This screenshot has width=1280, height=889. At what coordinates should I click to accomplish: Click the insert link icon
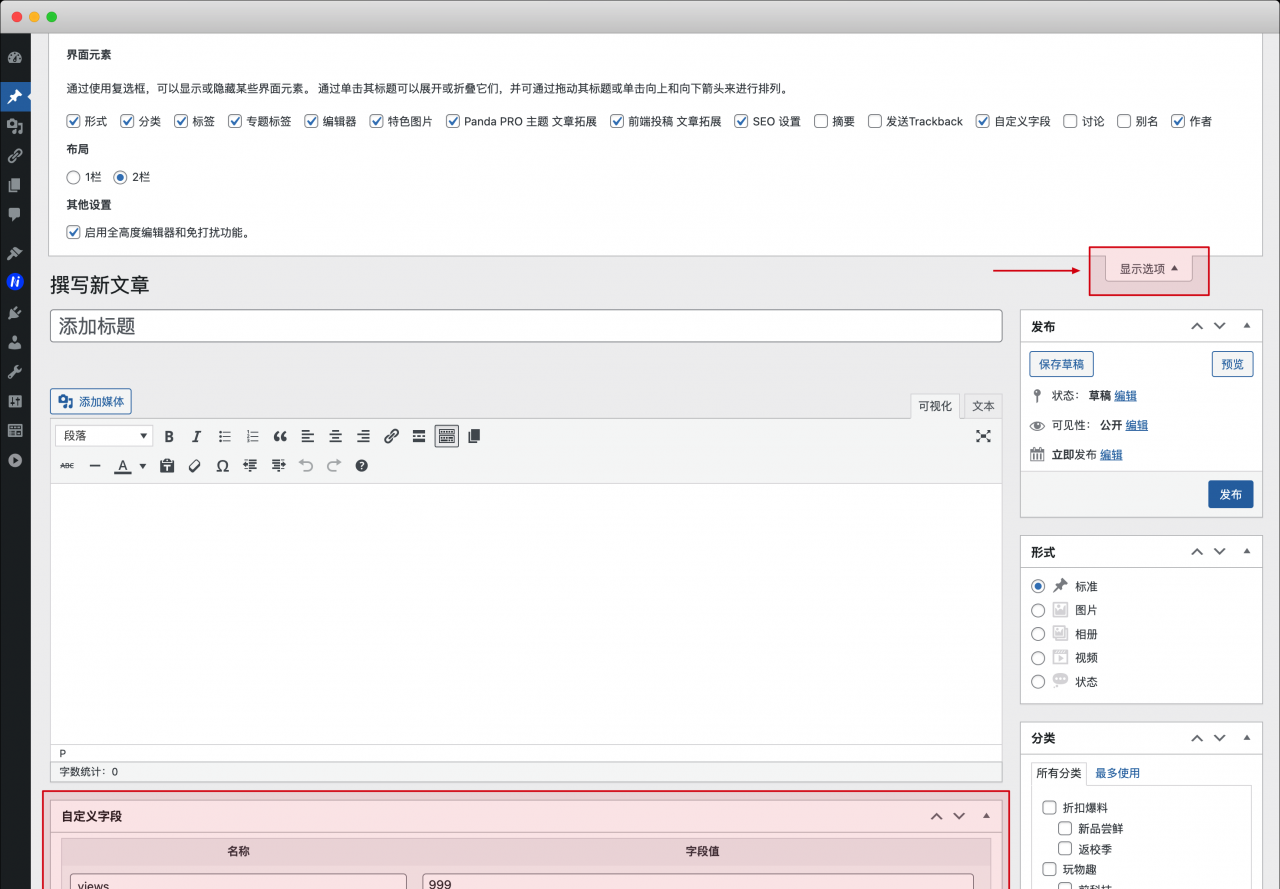(391, 436)
